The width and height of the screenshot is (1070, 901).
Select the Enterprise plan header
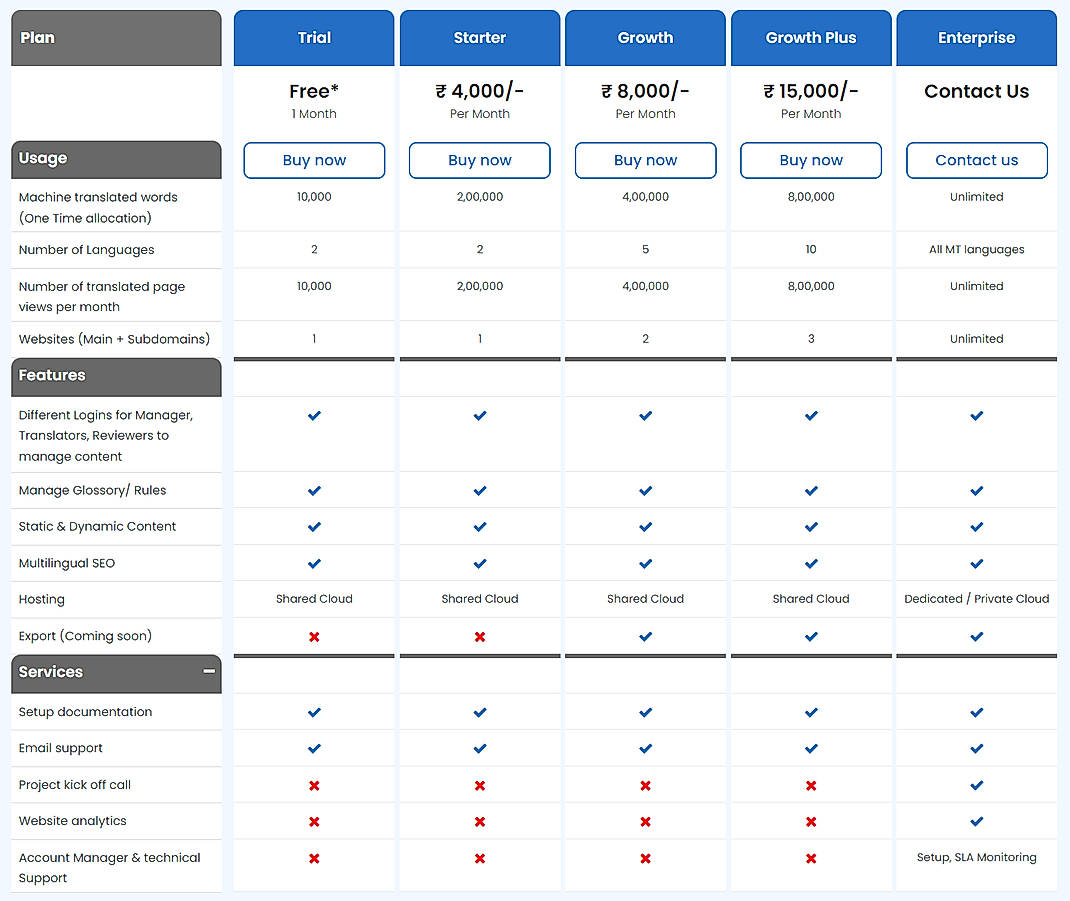(x=977, y=38)
